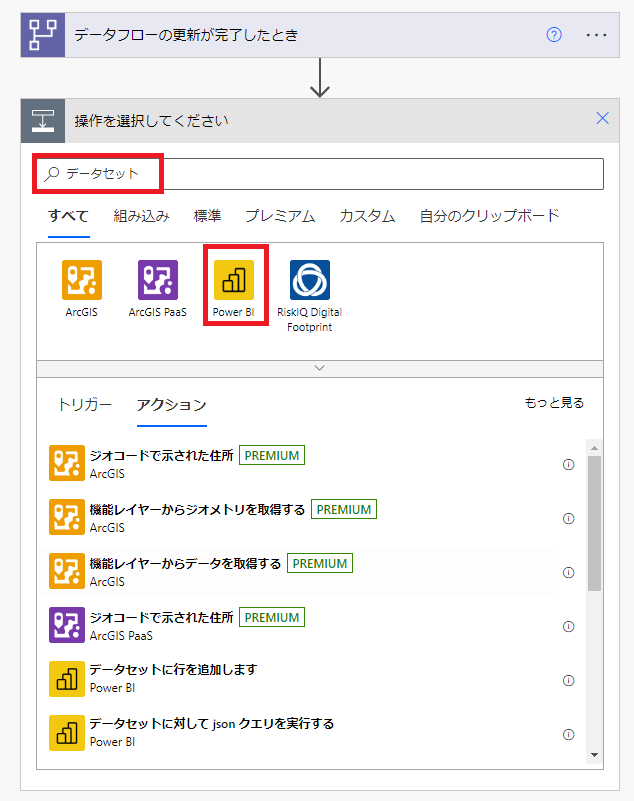Click Power BI icon beside json クエリ action
Image resolution: width=634 pixels, height=801 pixels.
click(x=67, y=734)
